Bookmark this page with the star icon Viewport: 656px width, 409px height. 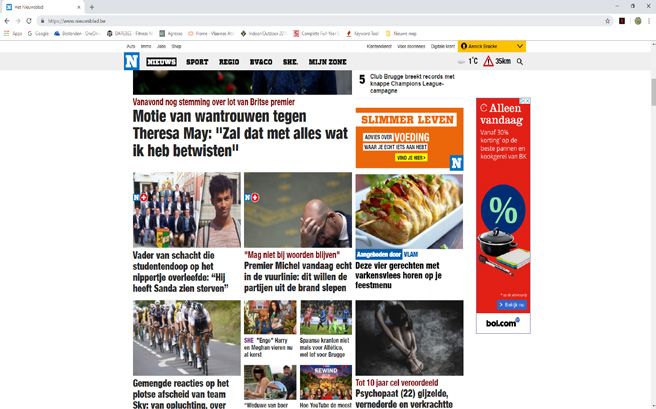[607, 21]
